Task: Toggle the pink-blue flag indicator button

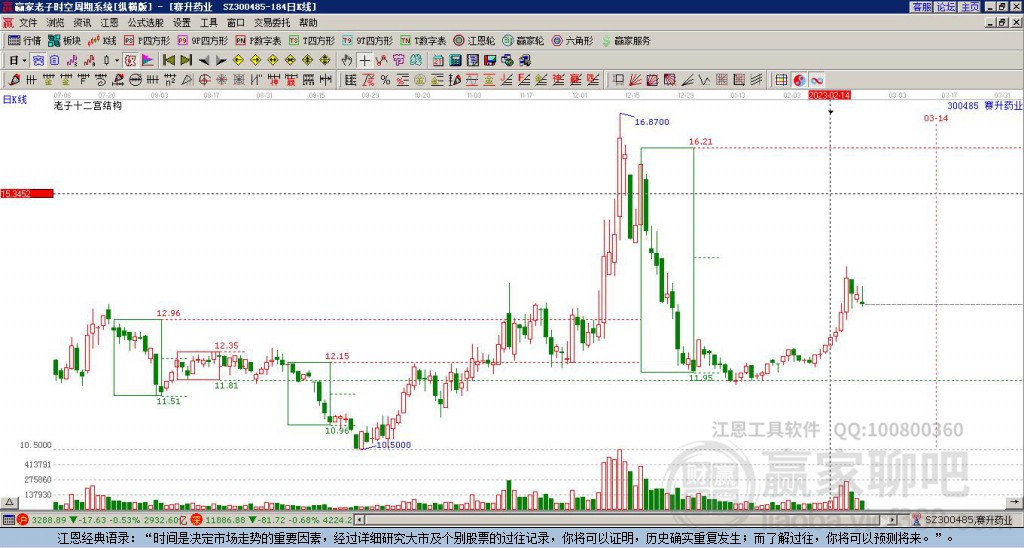Action: click(x=148, y=61)
